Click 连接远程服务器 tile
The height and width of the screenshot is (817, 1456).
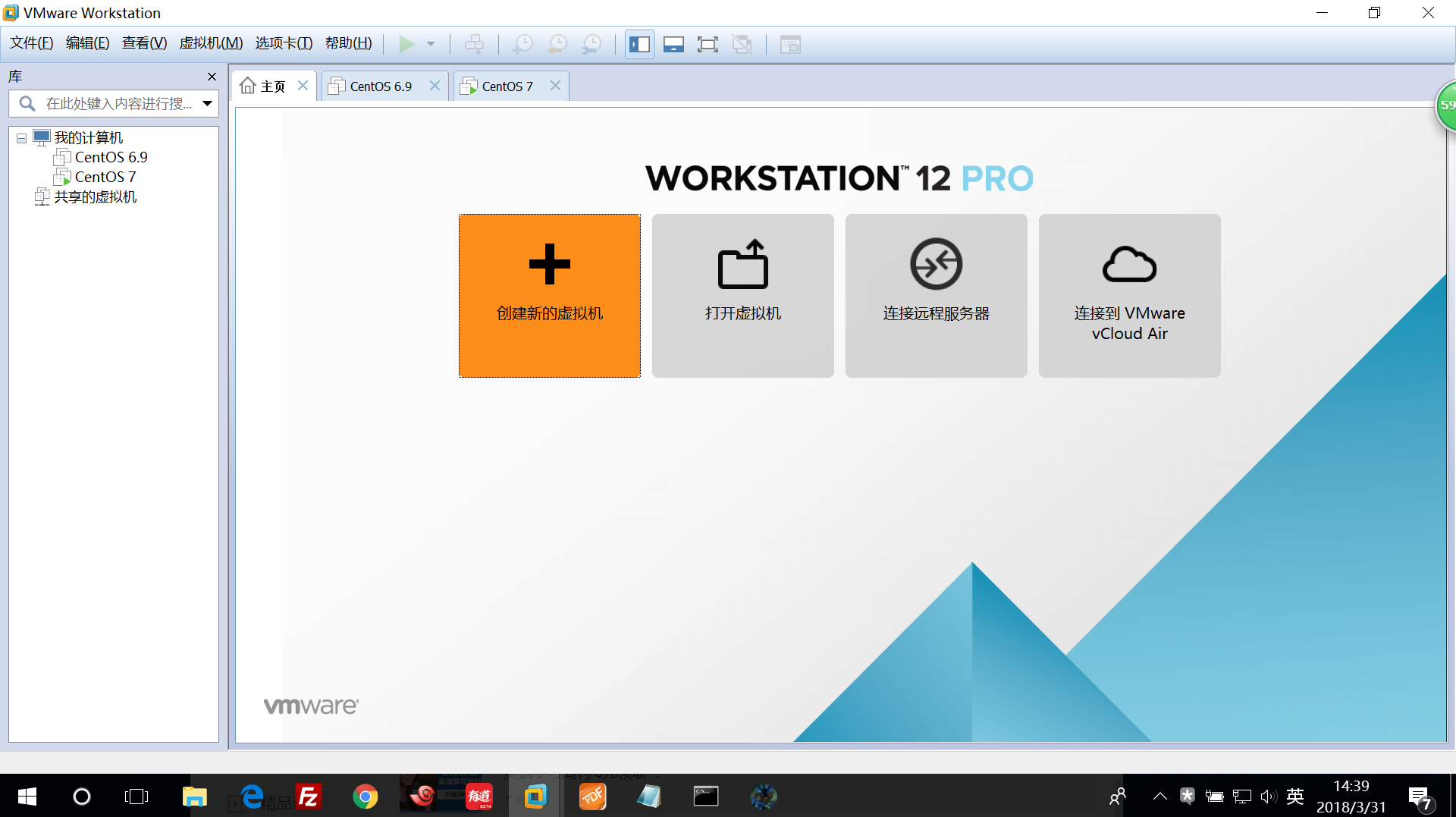point(937,295)
